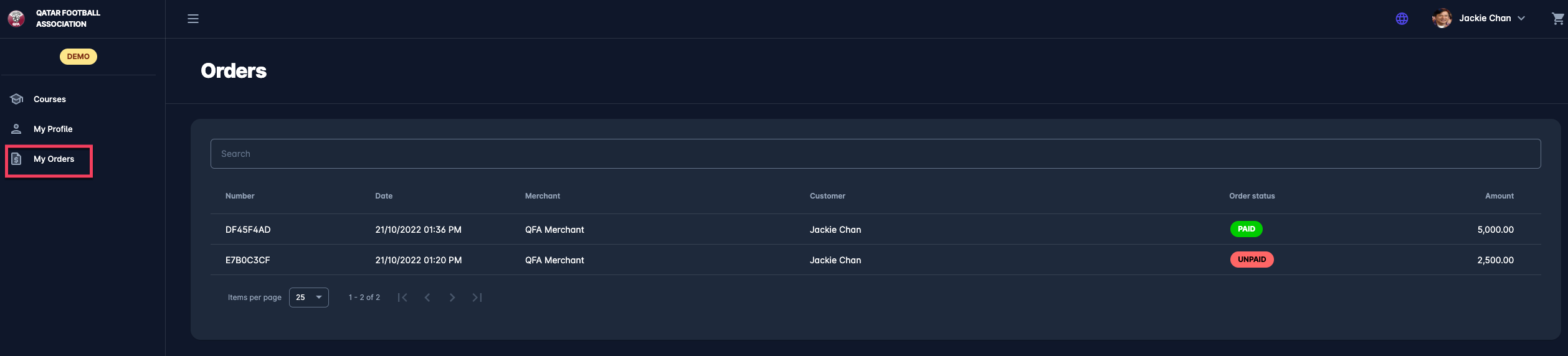Click the My Profile person icon
Viewport: 1568px width, 356px height.
(x=17, y=129)
